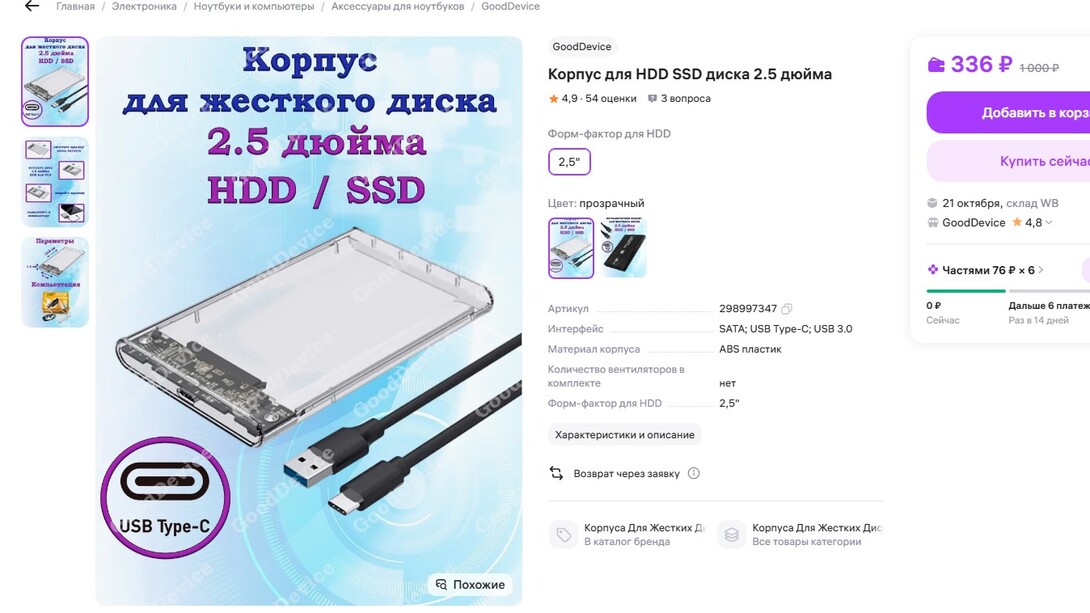Copy the article number 298997347
1090x613 pixels.
click(786, 309)
